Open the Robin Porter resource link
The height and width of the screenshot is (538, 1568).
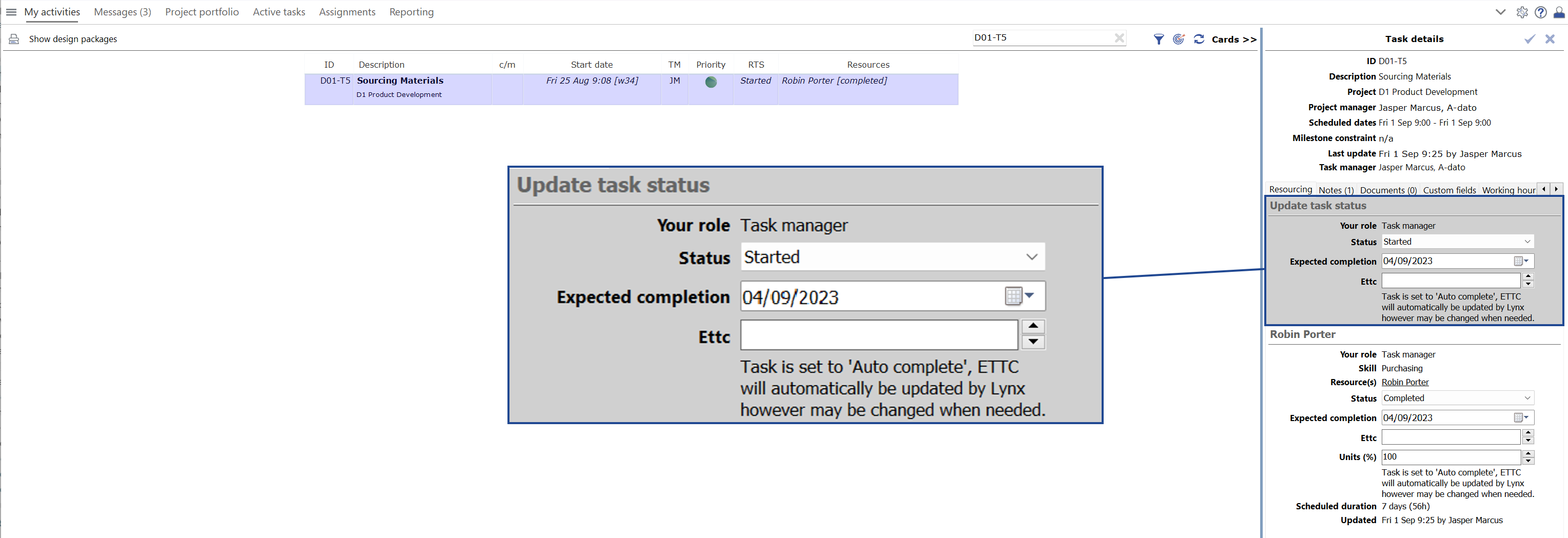point(1405,382)
